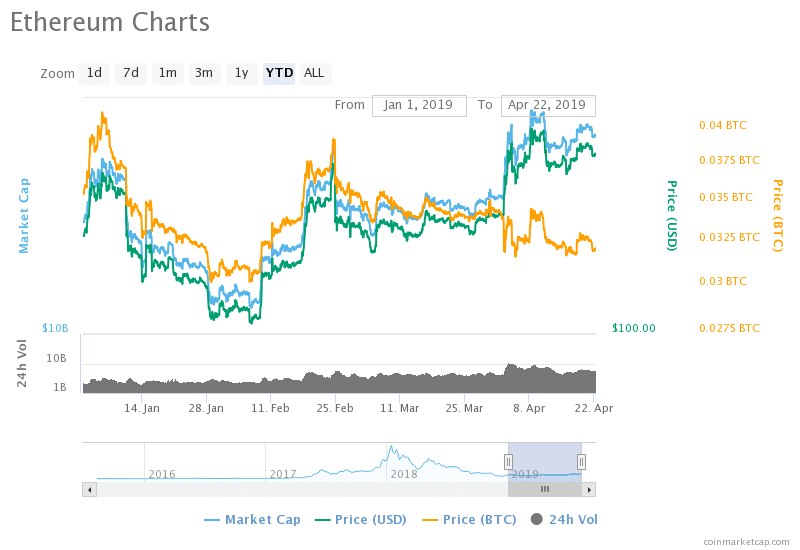800x550 pixels.
Task: Click the navigator's right range handle
Action: [x=581, y=462]
